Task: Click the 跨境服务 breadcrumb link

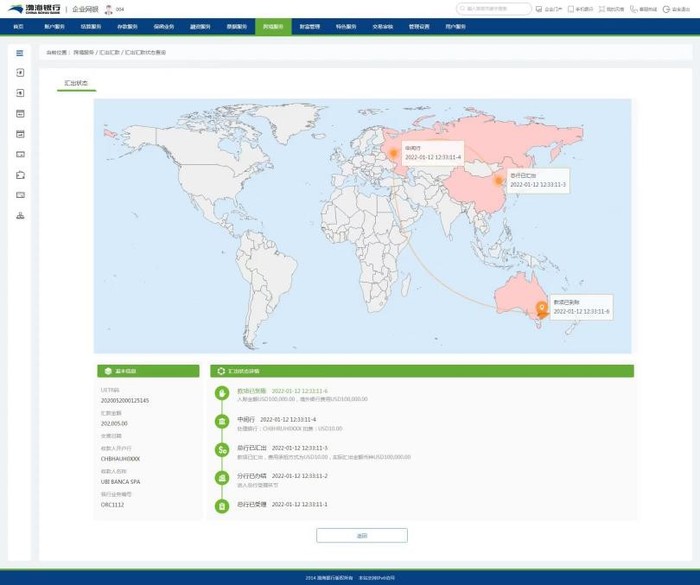Action: click(x=83, y=53)
